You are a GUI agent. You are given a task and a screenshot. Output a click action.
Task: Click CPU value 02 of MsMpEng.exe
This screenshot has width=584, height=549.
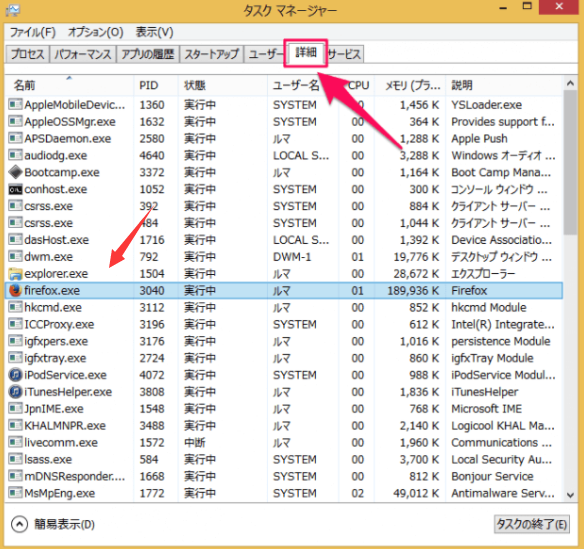pyautogui.click(x=358, y=493)
